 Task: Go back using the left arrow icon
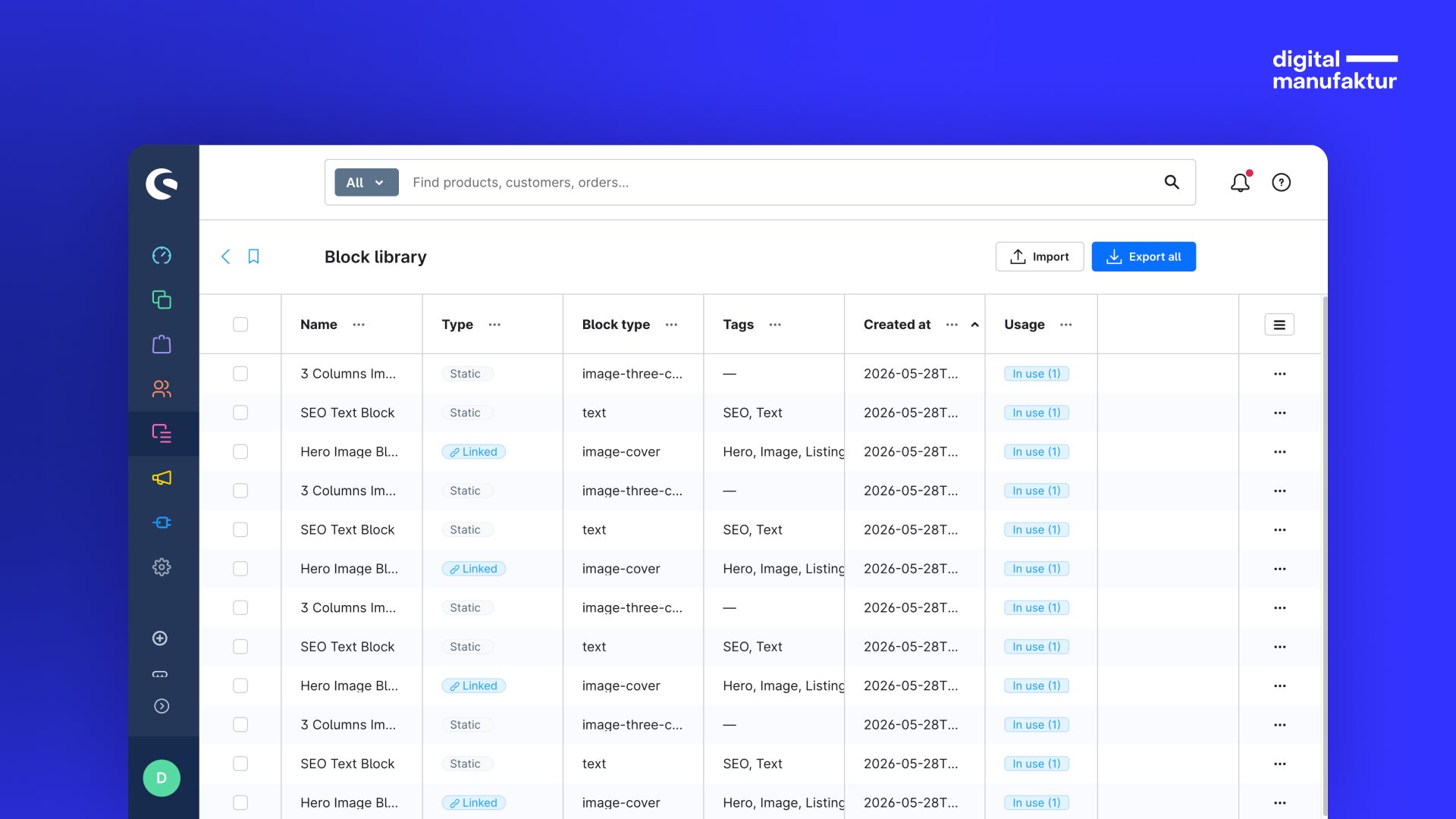(225, 256)
